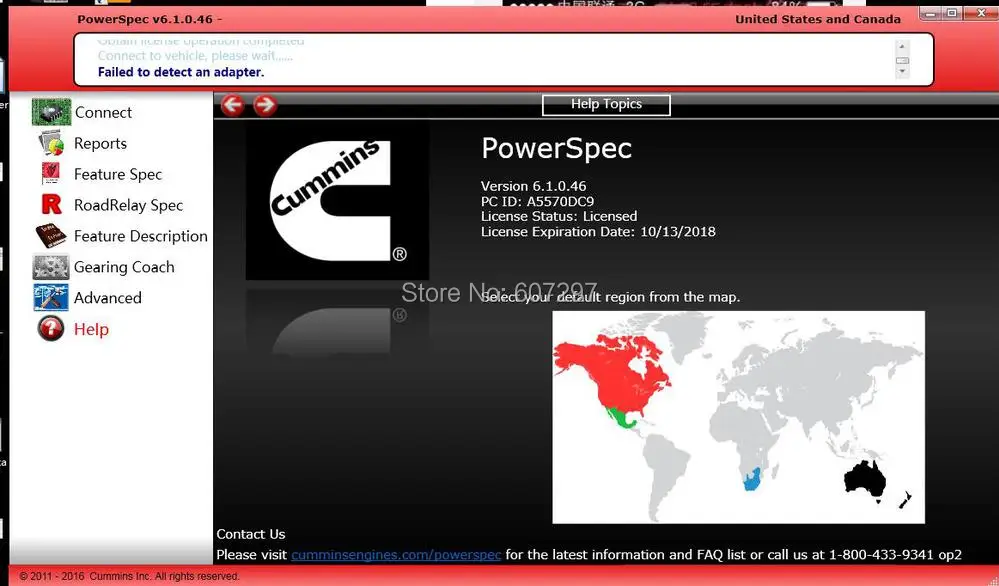Click the 'Connect to vehicle, please wait' line
The width and height of the screenshot is (999, 586).
tap(195, 56)
